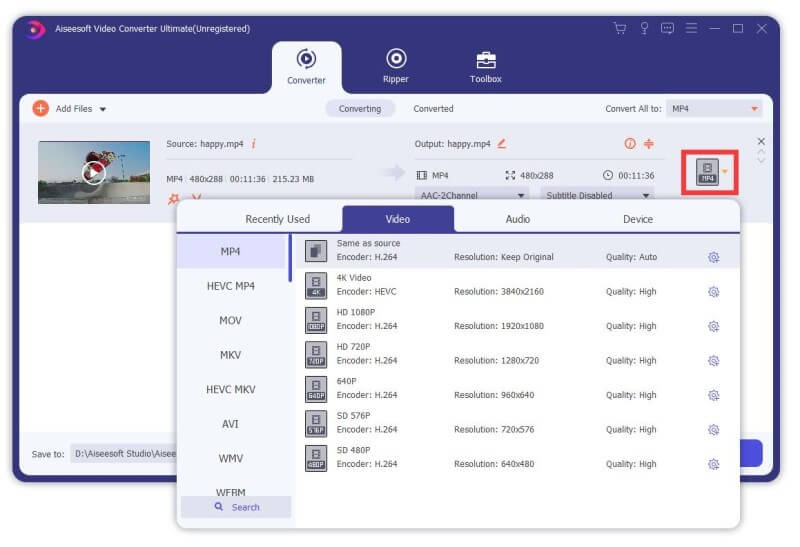
Task: Show the Converted files list
Action: tap(433, 108)
